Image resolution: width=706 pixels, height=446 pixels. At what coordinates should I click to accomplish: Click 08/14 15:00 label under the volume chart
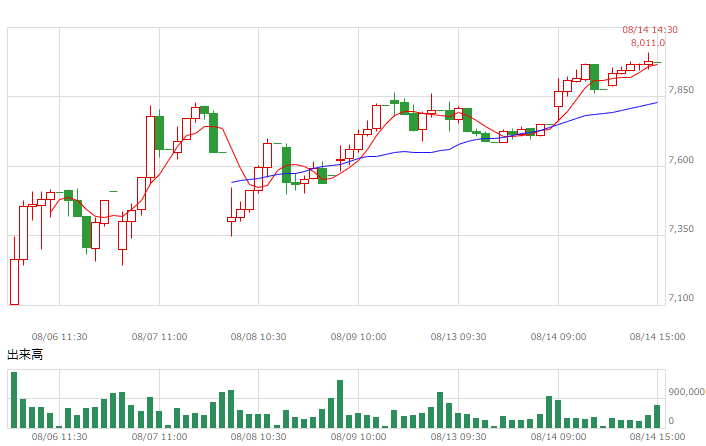657,437
